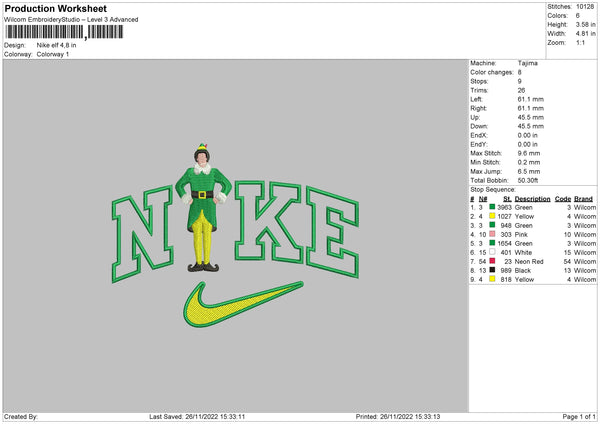Click the Total Bobbin value '50.30ft'
Image resolution: width=600 pixels, height=424 pixels.
point(528,180)
